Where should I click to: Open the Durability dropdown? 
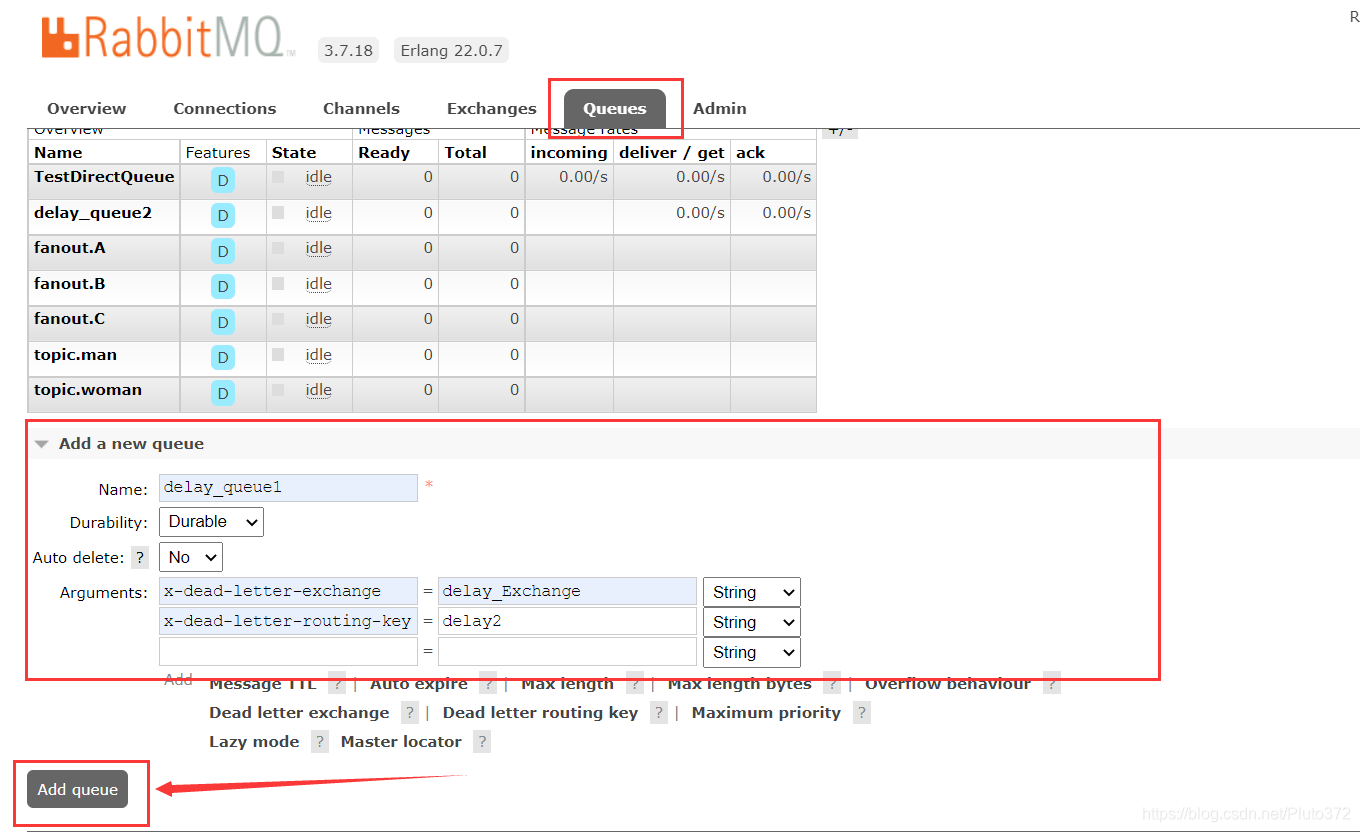coord(211,522)
